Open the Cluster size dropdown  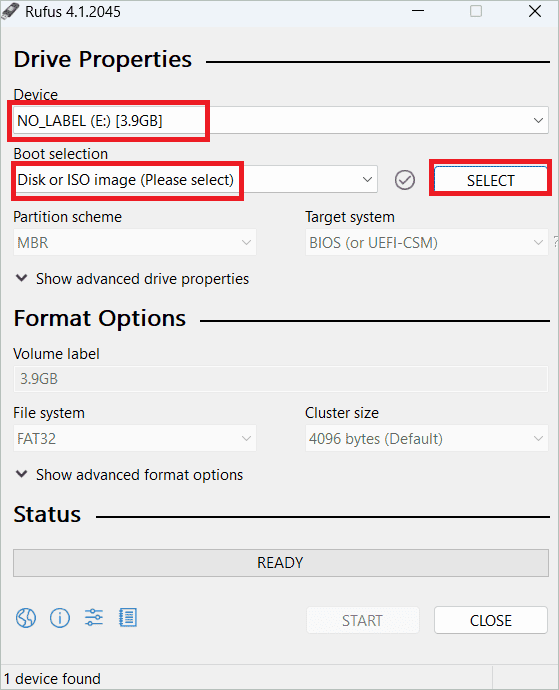(427, 438)
